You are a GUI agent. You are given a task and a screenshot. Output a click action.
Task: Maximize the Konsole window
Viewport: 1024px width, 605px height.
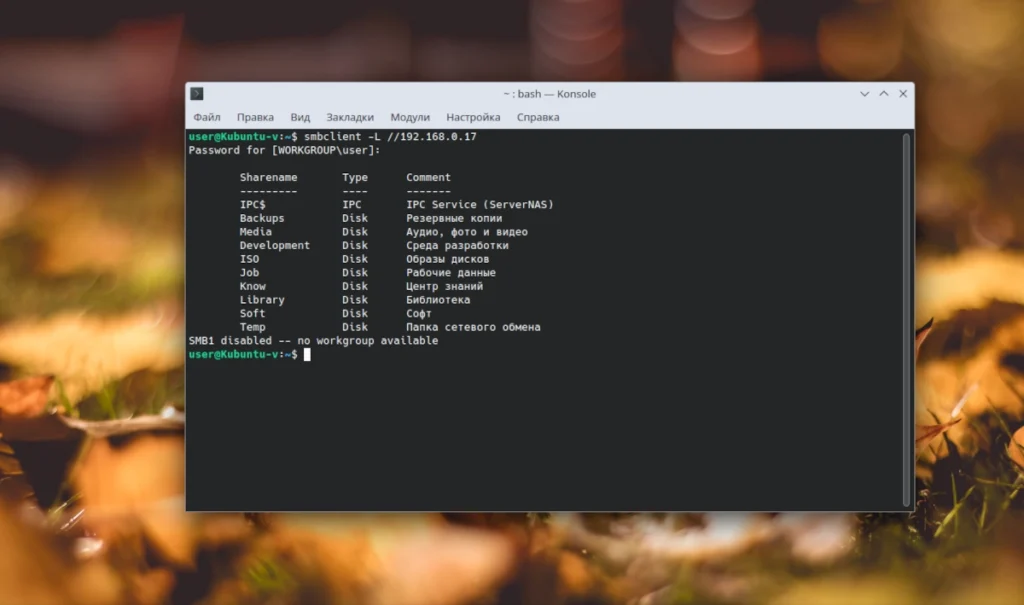(884, 94)
